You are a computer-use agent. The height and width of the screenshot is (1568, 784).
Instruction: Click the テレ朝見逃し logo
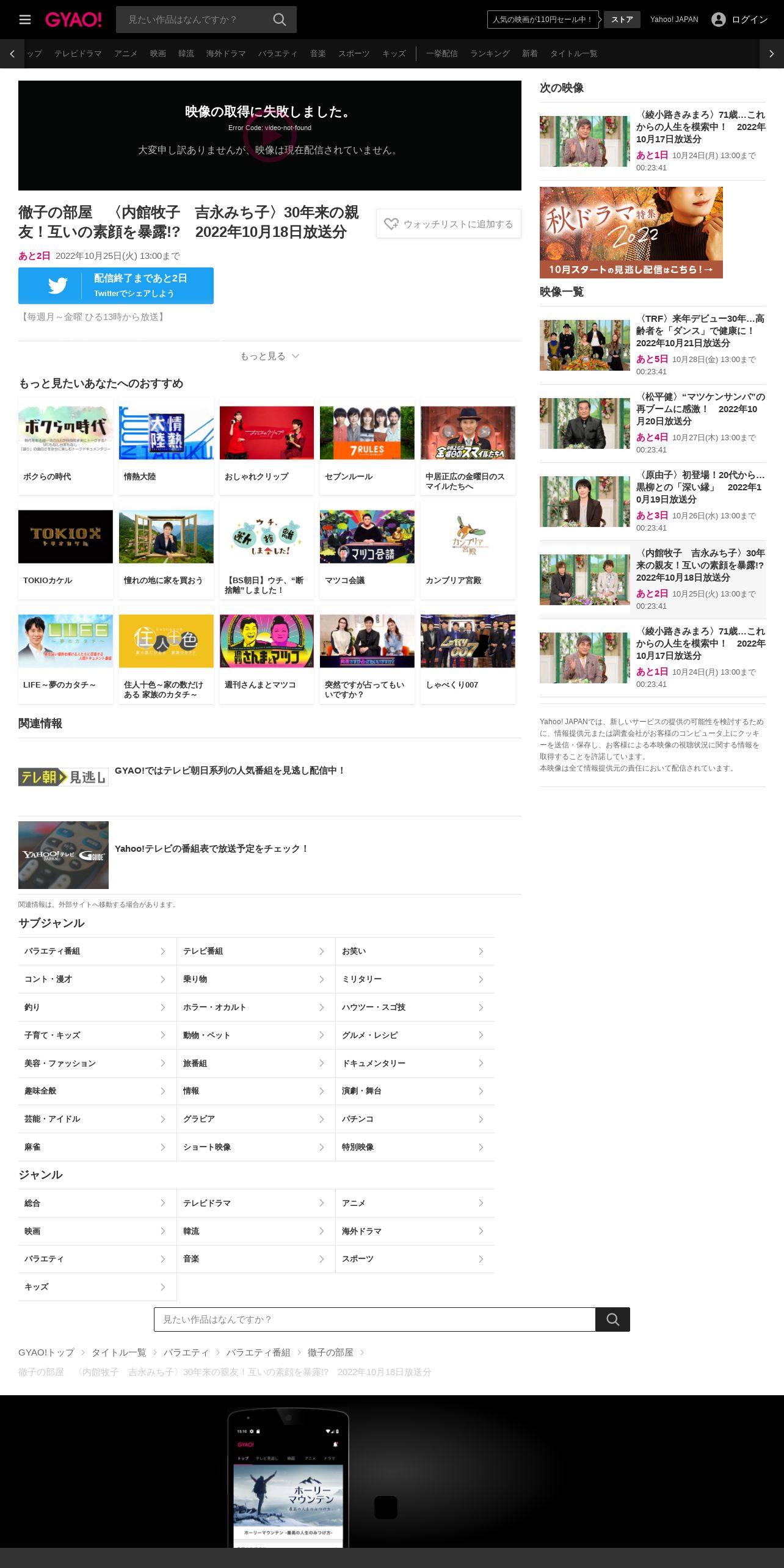pos(64,777)
